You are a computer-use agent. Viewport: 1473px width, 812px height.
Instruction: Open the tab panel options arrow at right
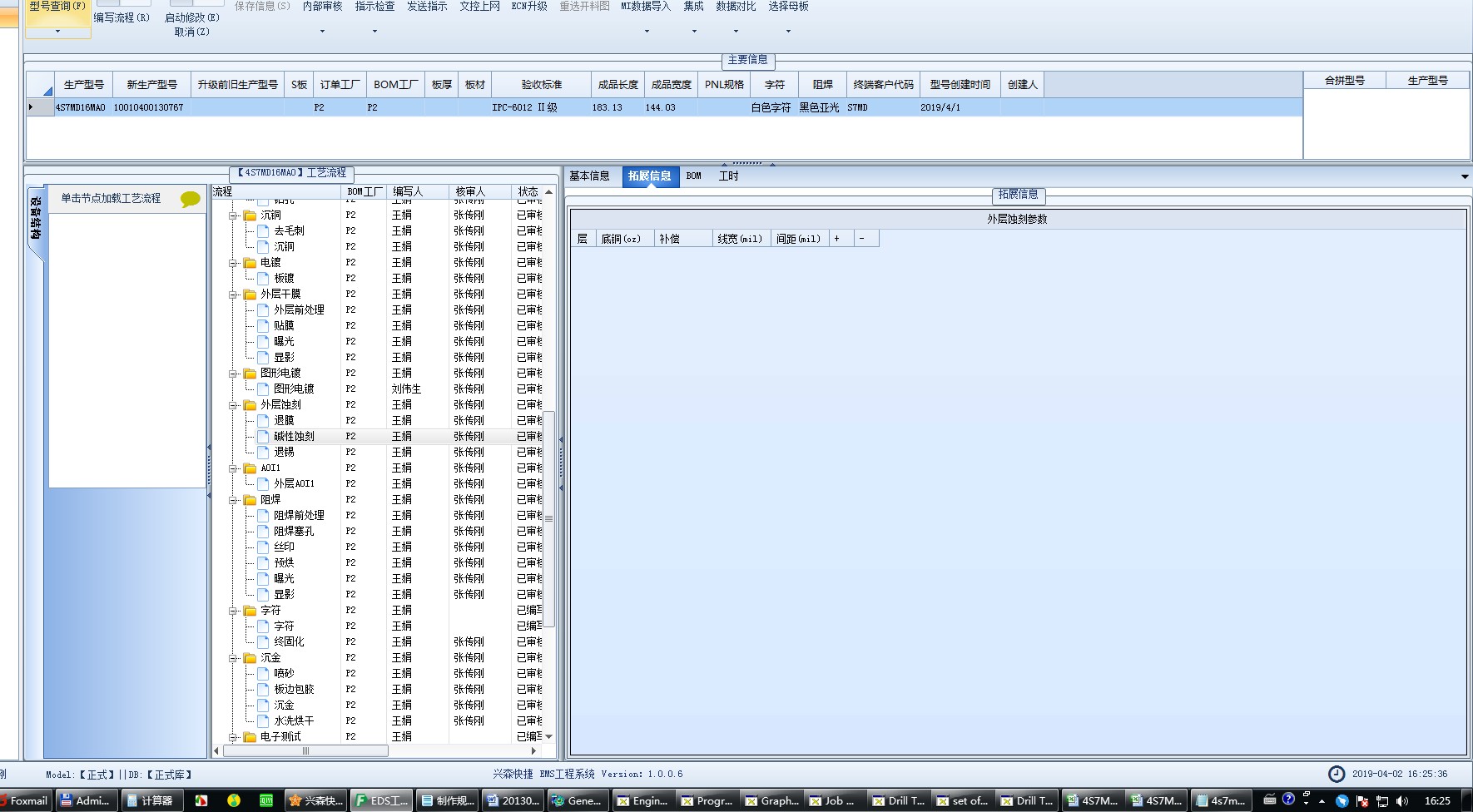pyautogui.click(x=1464, y=176)
